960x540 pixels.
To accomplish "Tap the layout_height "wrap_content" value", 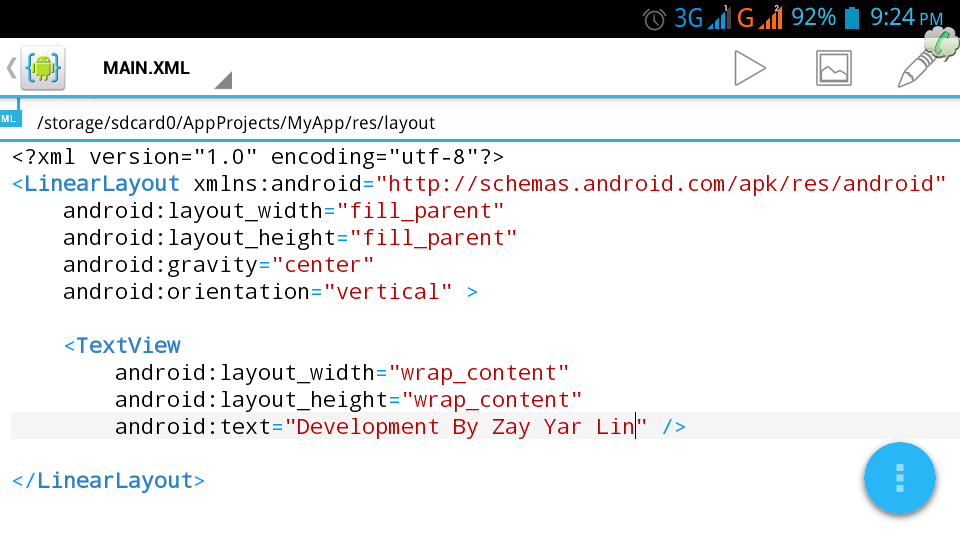I will point(492,400).
